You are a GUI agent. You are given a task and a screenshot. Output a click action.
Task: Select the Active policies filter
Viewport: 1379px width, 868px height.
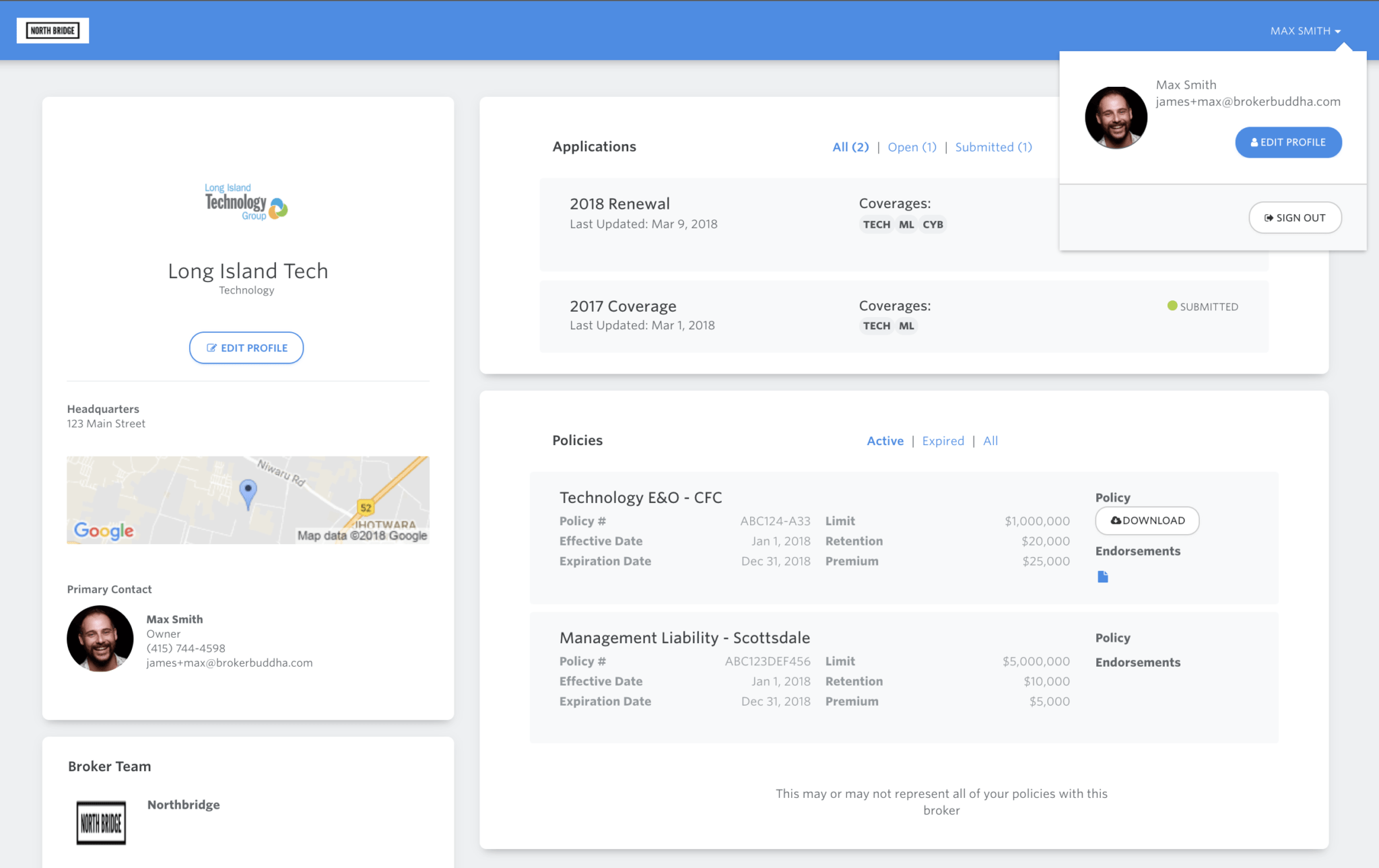click(x=885, y=440)
